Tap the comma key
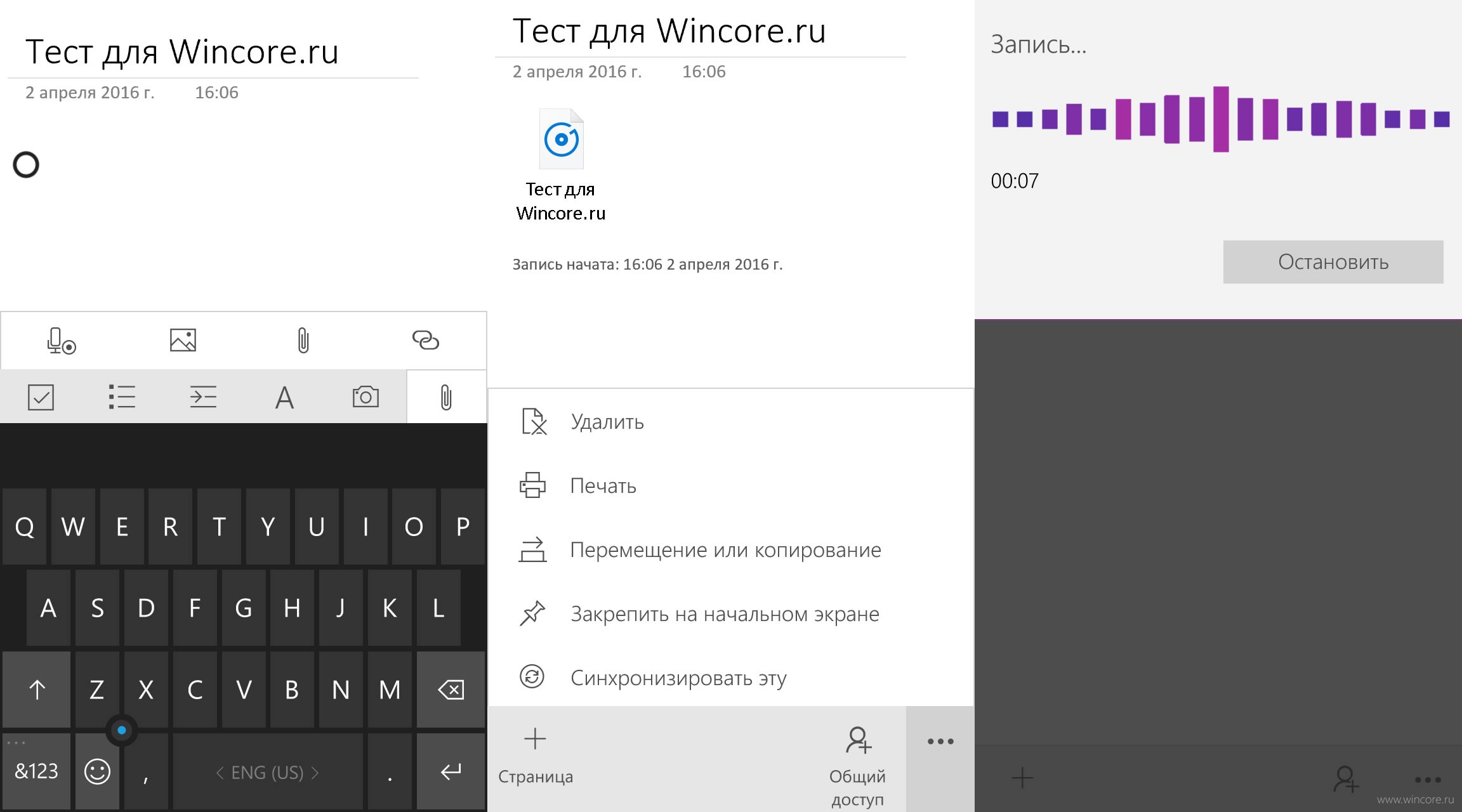 coord(146,771)
